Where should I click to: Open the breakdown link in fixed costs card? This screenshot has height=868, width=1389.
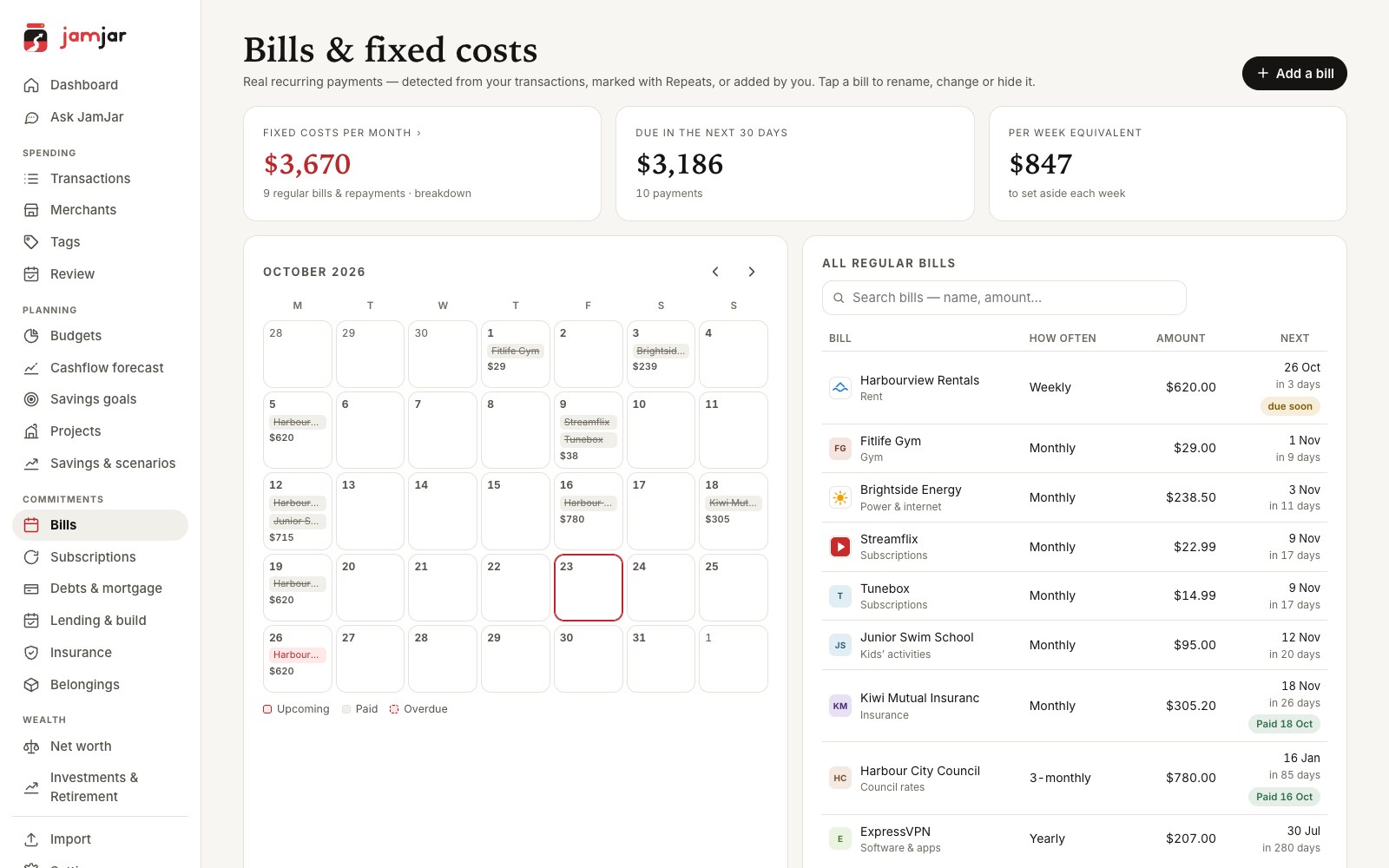click(x=443, y=194)
